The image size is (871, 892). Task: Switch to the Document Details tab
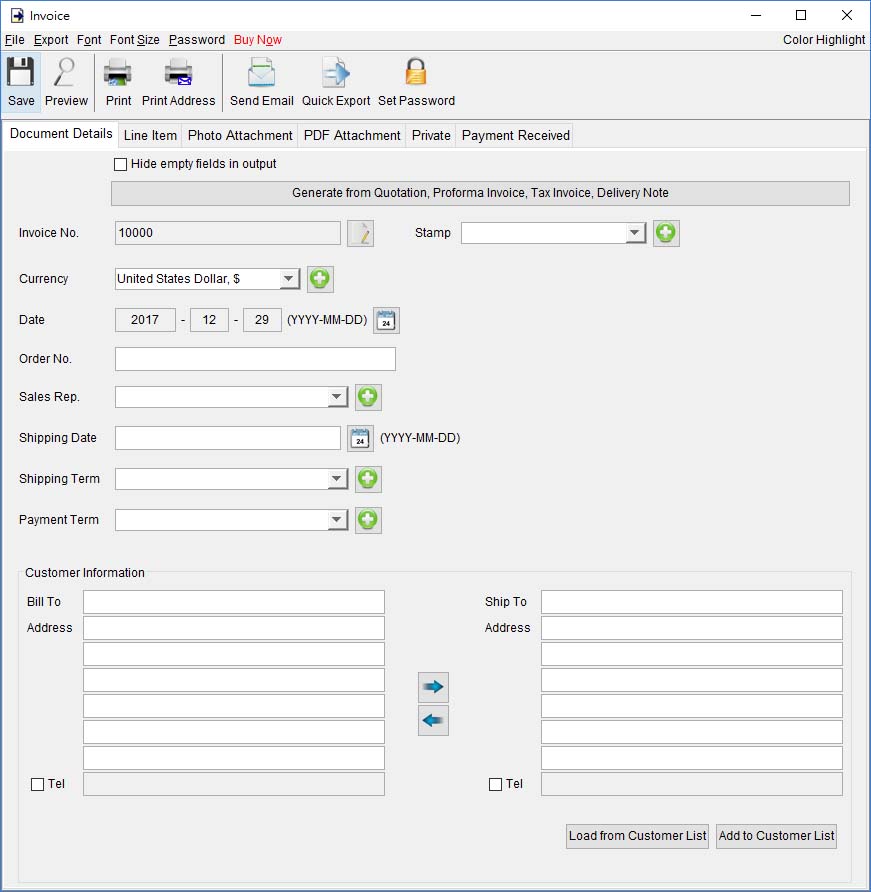point(61,134)
